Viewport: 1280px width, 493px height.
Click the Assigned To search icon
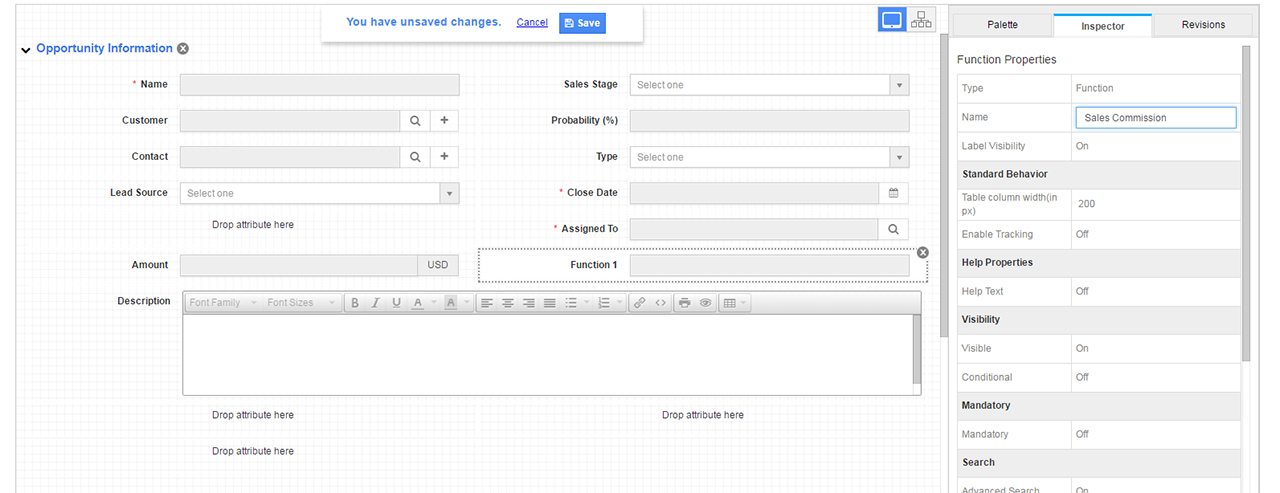(894, 229)
